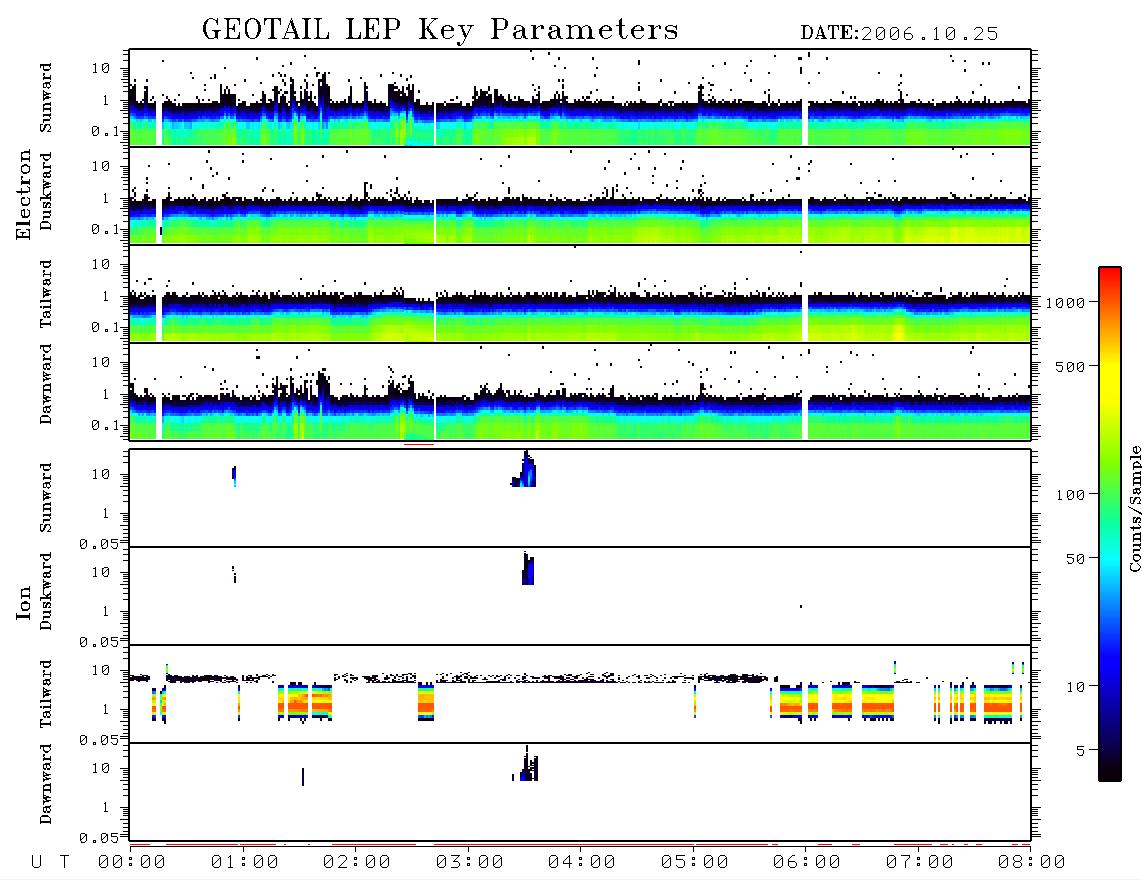Click the 'DATE:2006.10.25' label
The width and height of the screenshot is (1142, 880).
click(899, 34)
